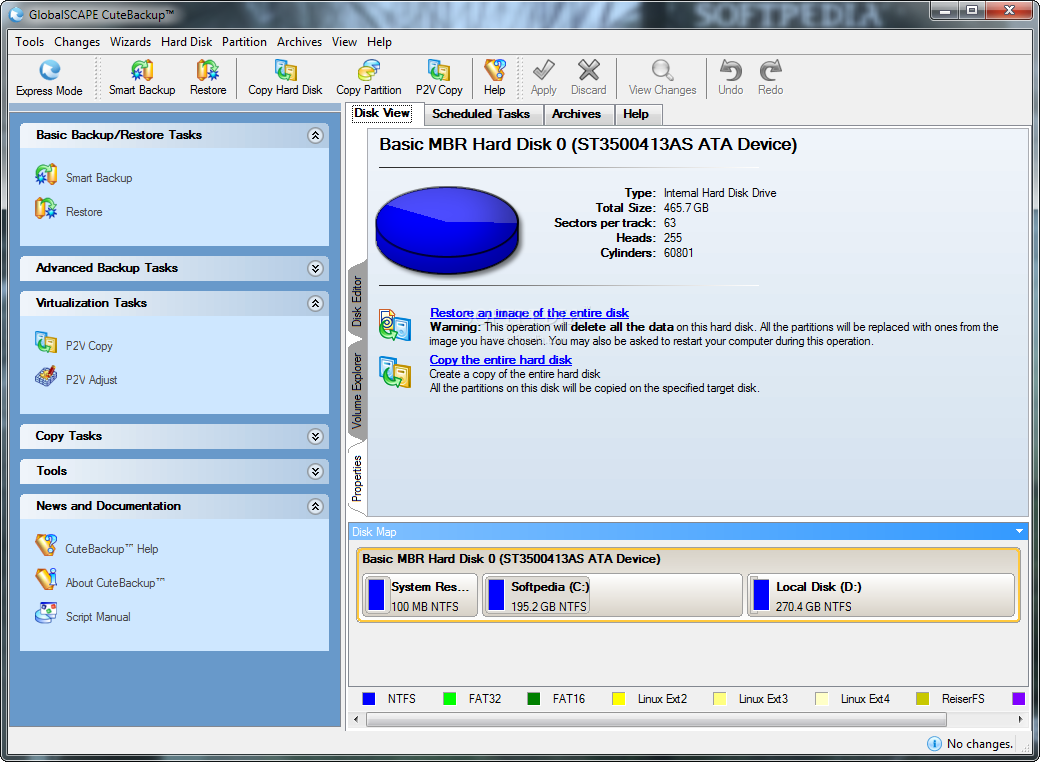1040x762 pixels.
Task: Select Smart Backup in the Basic Tasks panel
Action: tap(84, 176)
